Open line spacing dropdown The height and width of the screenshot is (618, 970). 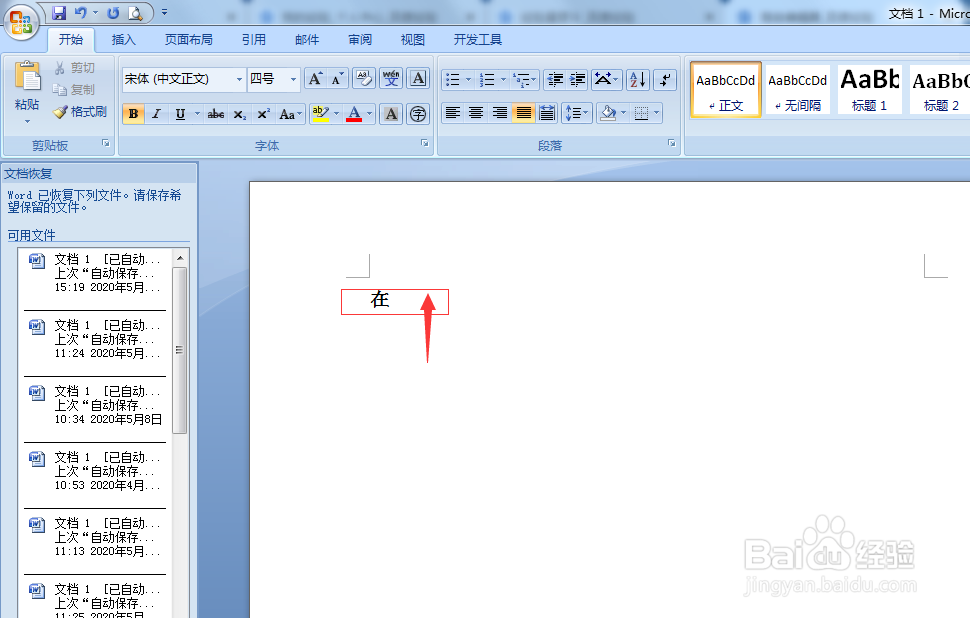coord(577,113)
